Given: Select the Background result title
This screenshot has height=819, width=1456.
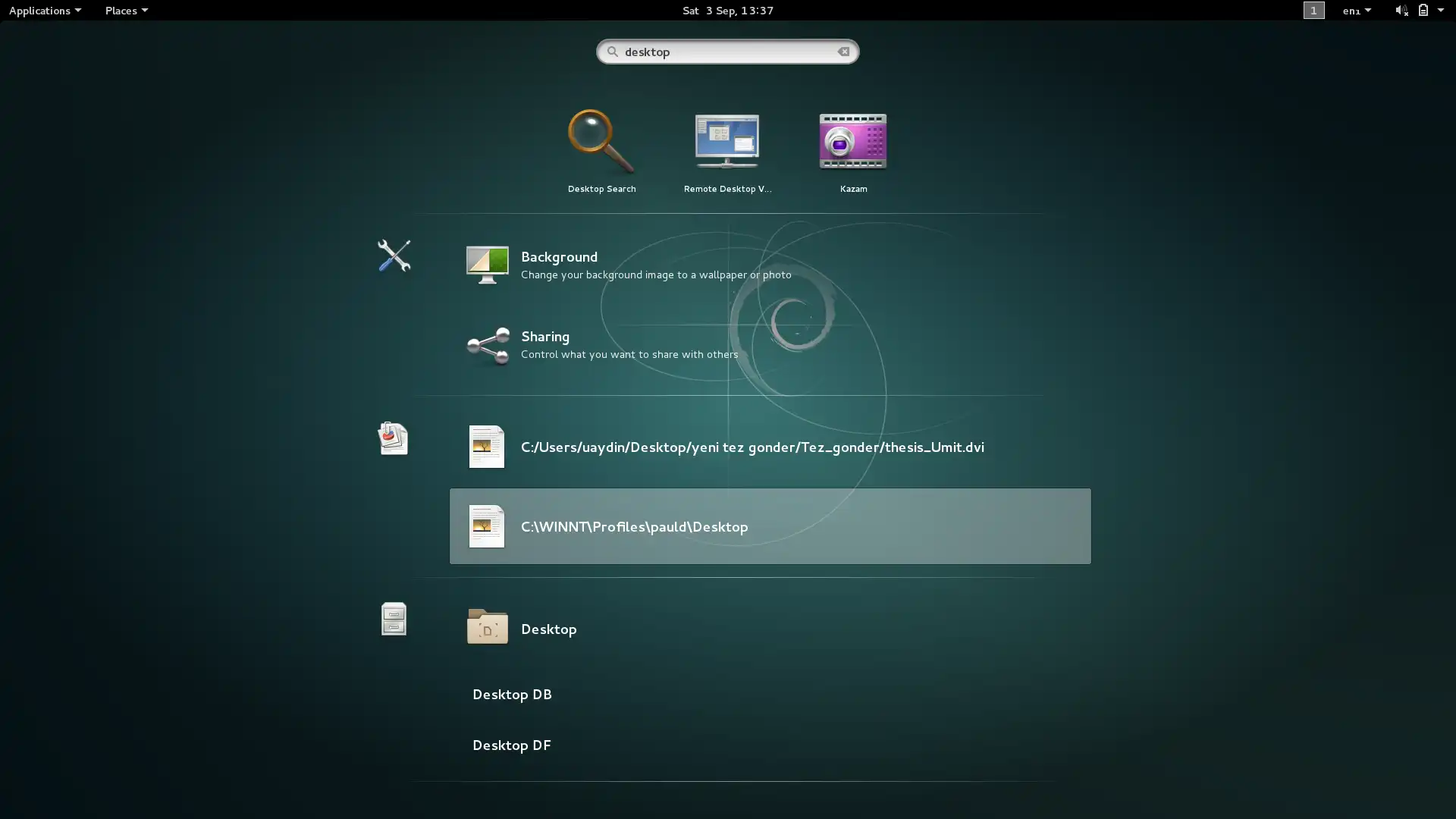Looking at the screenshot, I should [559, 257].
